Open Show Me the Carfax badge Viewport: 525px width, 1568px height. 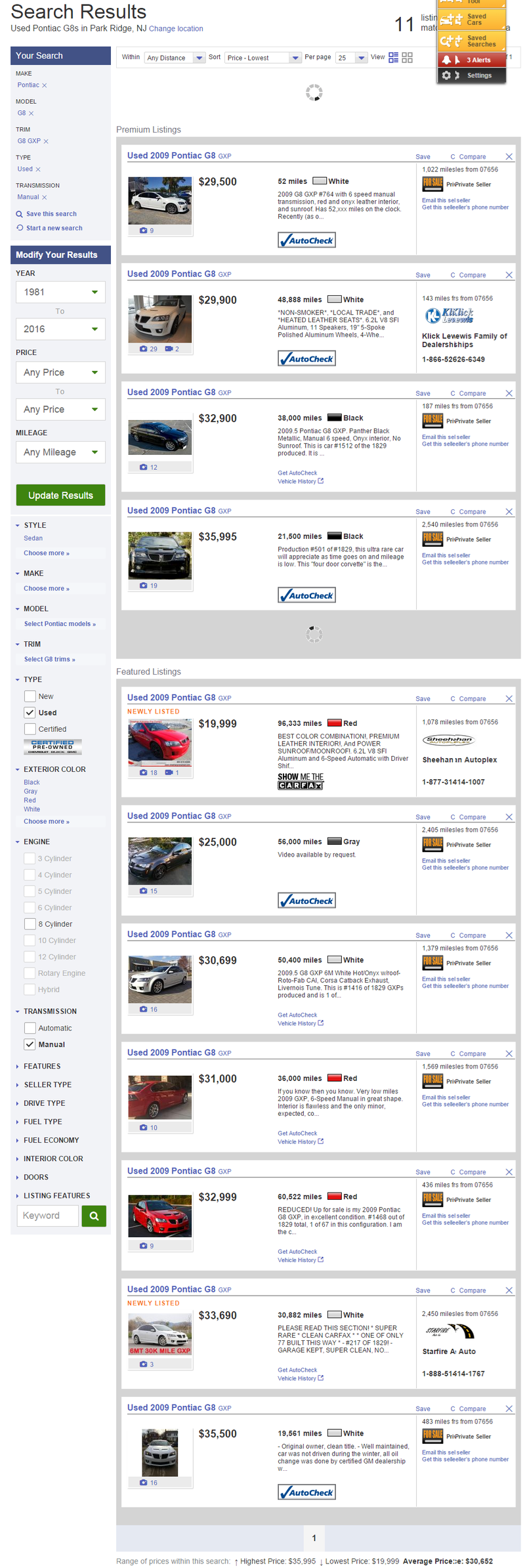[301, 780]
